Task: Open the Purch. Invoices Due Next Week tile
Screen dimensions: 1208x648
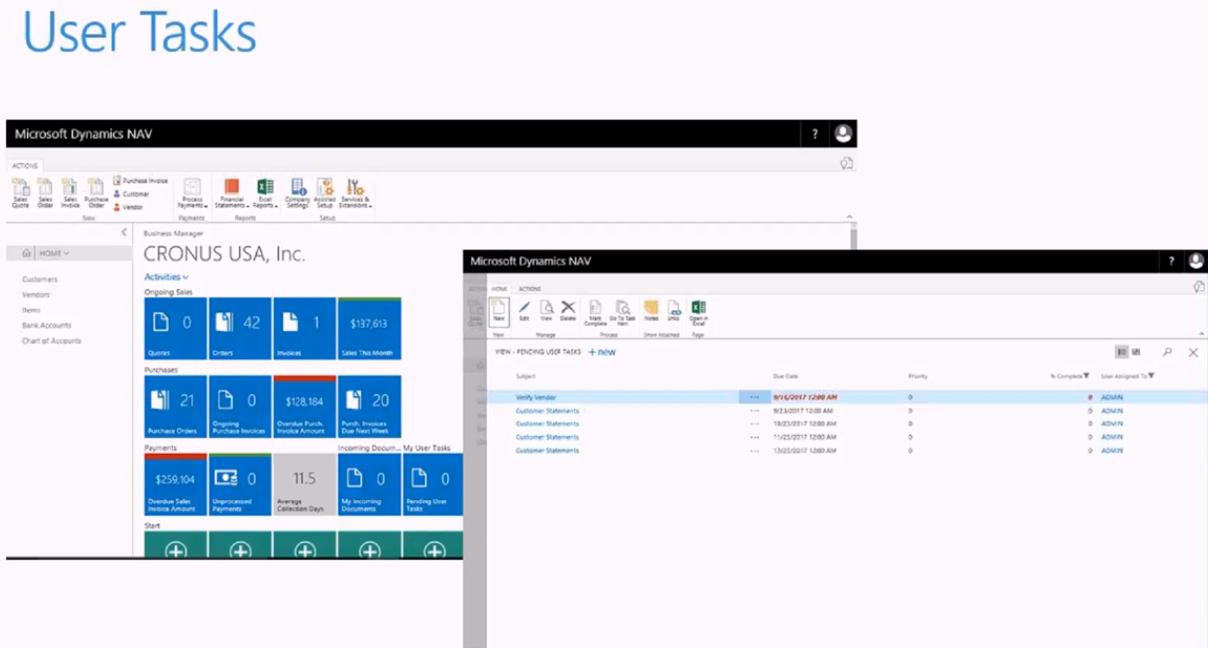Action: tap(369, 406)
